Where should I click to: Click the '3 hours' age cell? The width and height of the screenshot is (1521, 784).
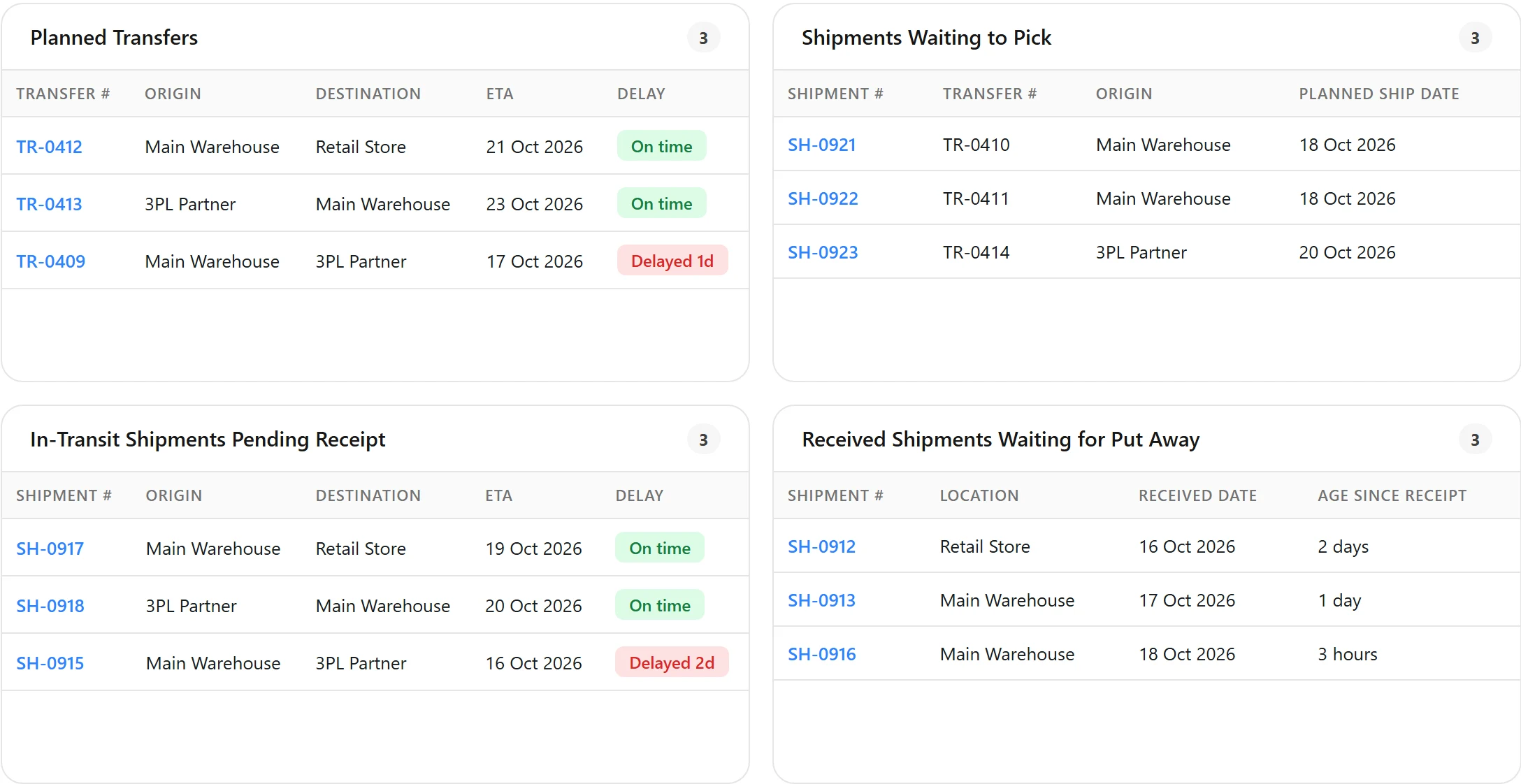[x=1348, y=654]
